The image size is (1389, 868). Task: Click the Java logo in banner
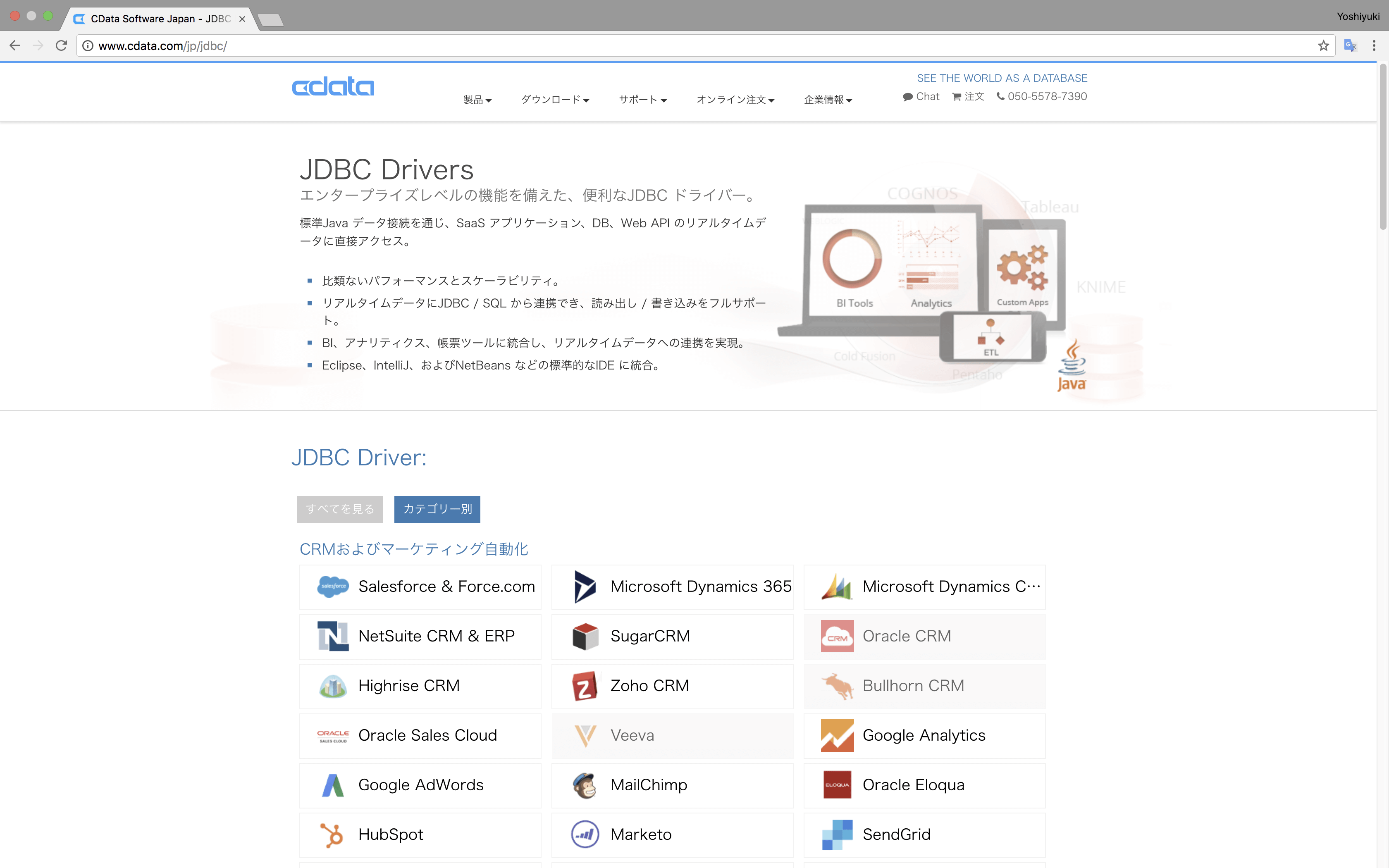tap(1072, 366)
